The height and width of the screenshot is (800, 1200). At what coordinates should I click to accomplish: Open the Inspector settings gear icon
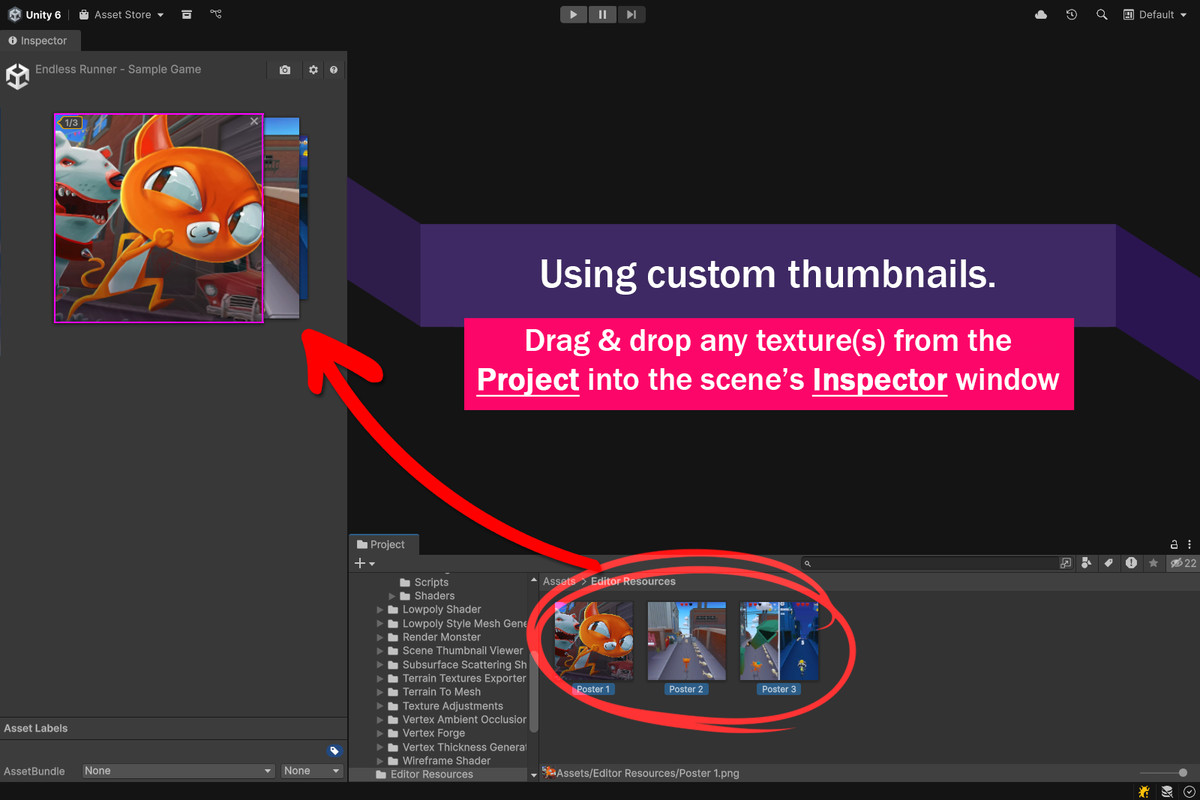[313, 70]
